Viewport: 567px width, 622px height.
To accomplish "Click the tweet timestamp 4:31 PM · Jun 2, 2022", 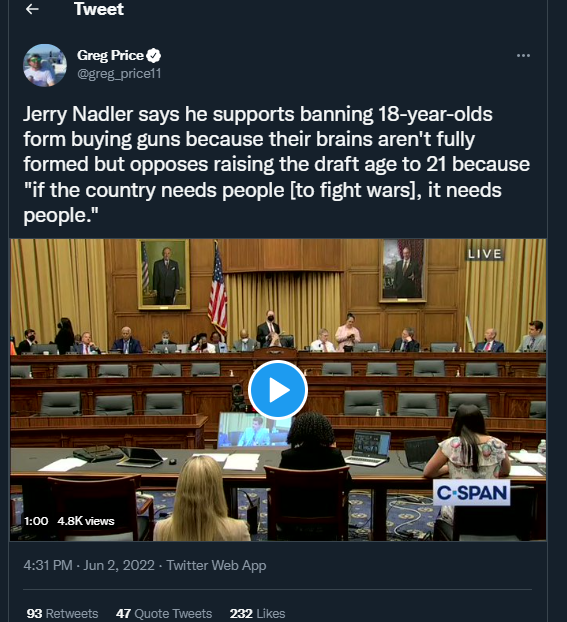I will pyautogui.click(x=89, y=565).
